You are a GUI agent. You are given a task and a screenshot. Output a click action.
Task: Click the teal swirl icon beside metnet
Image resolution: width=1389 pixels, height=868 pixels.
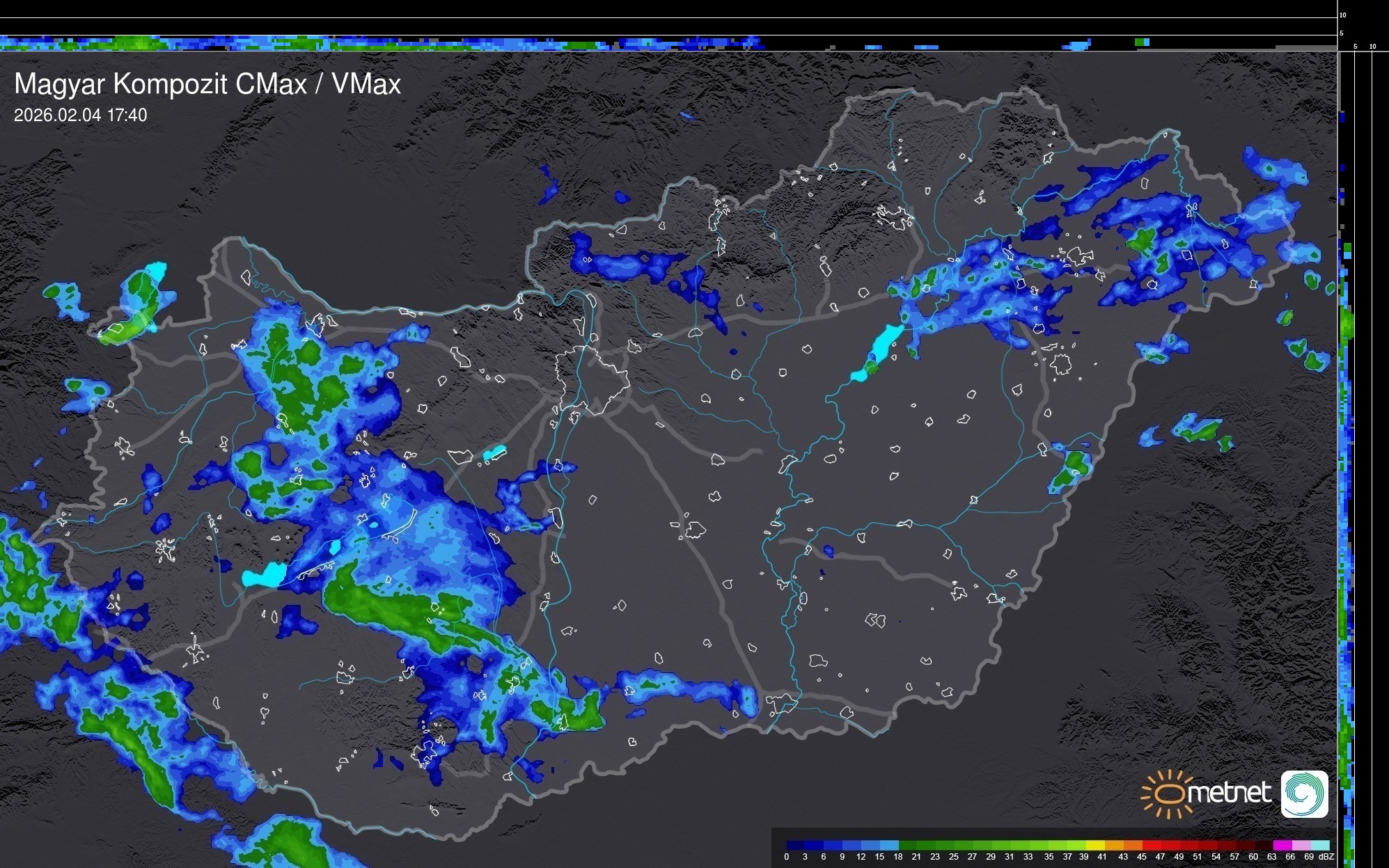pyautogui.click(x=1304, y=794)
